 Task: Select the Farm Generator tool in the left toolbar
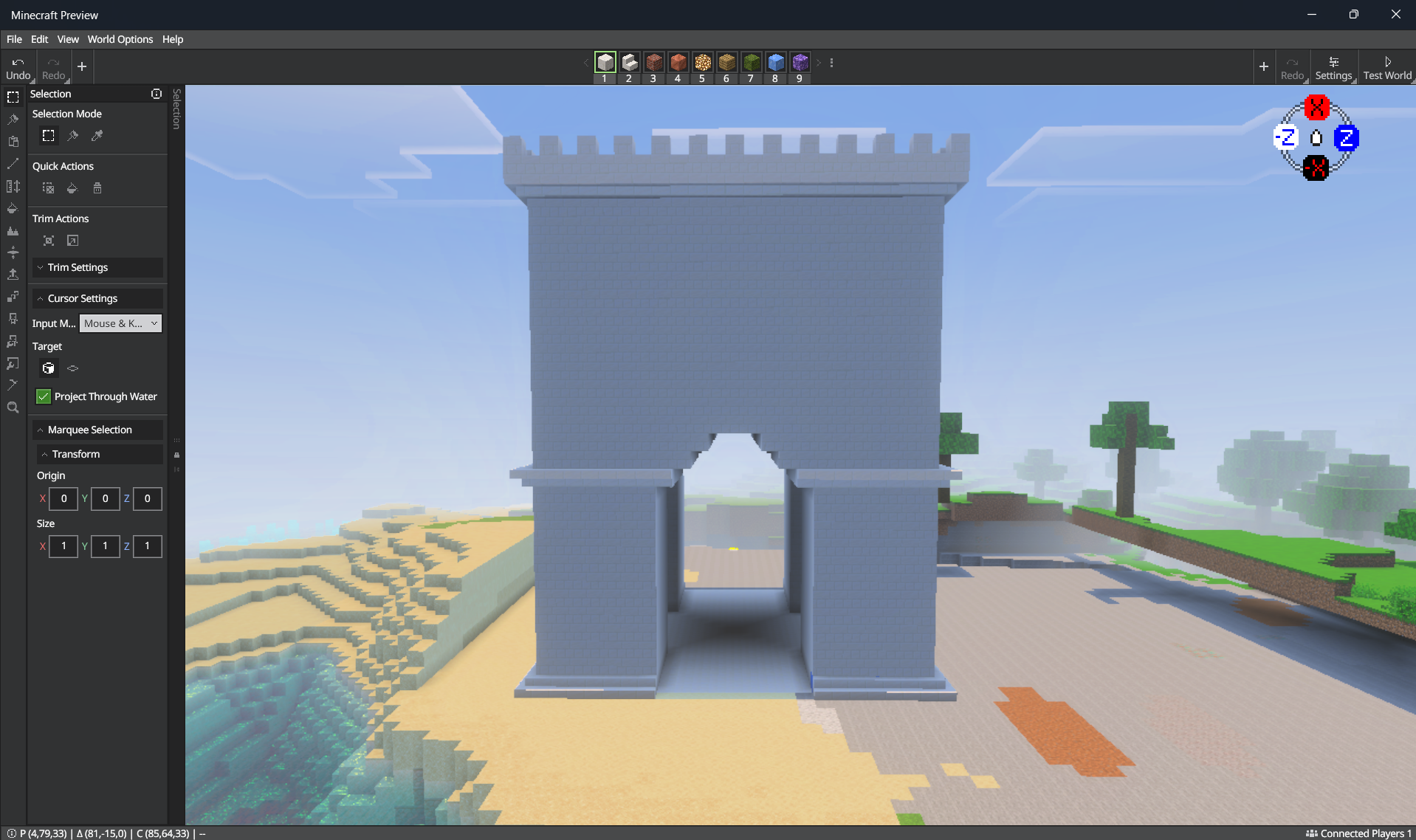tap(13, 341)
